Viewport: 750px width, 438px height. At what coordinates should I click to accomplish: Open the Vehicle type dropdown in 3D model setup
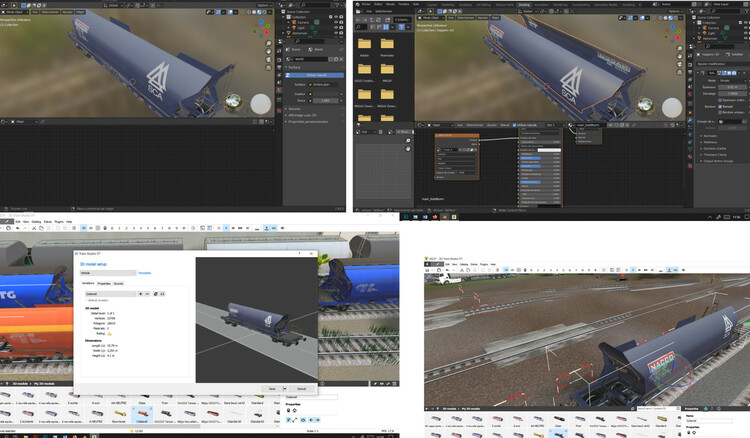point(108,273)
